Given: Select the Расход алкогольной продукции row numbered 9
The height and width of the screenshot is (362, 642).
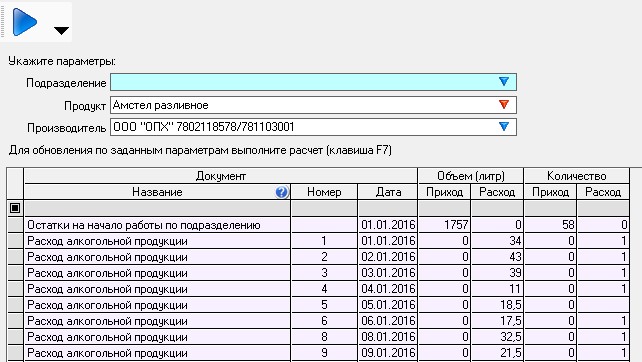Looking at the screenshot, I should click(x=319, y=353).
